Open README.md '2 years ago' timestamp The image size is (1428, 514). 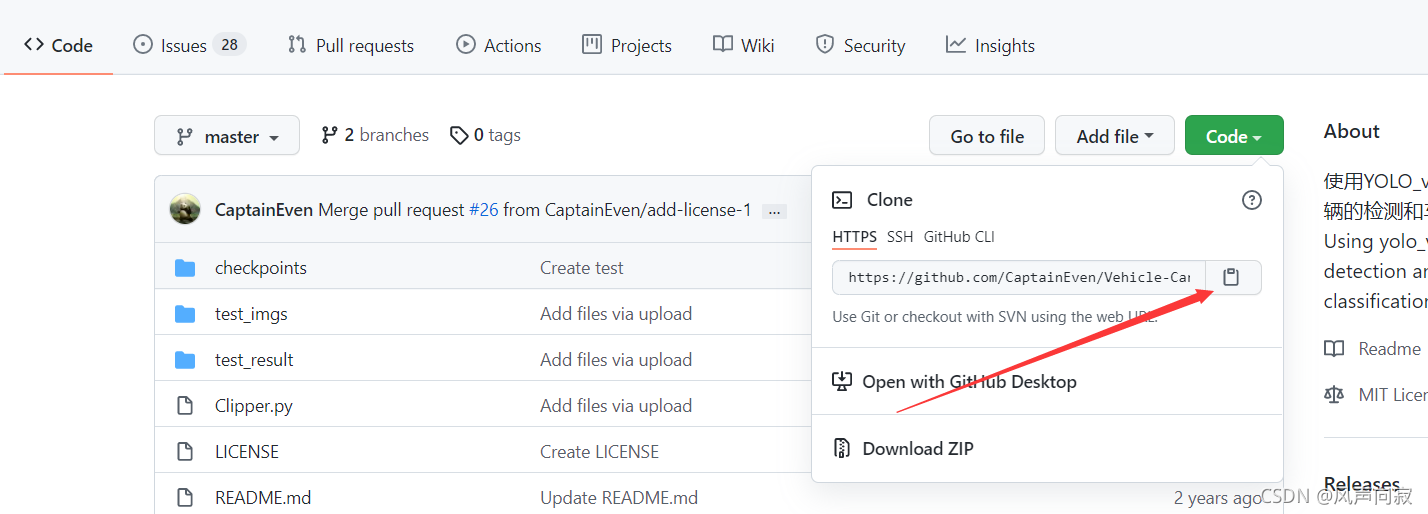tap(1217, 498)
